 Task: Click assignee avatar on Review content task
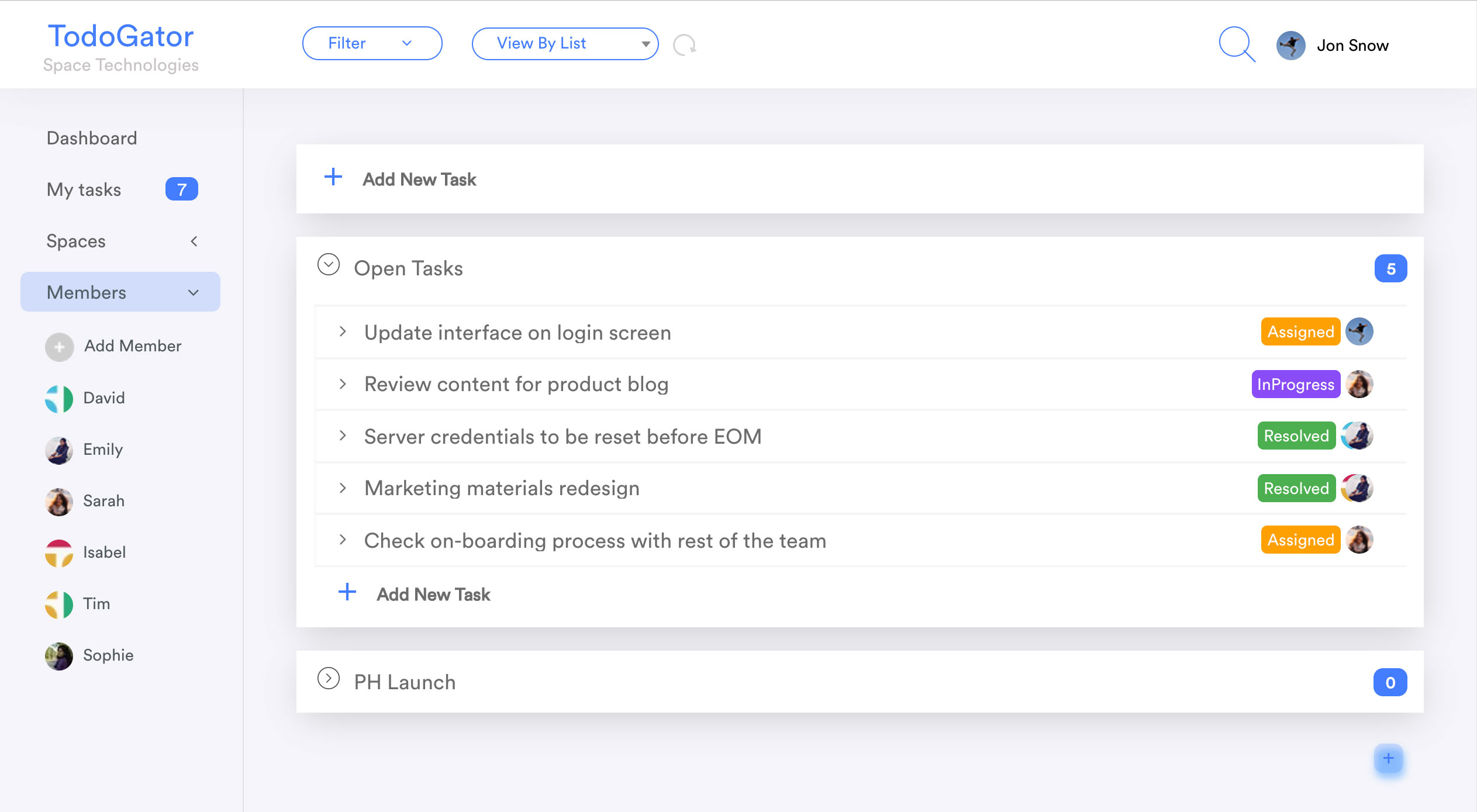1359,384
